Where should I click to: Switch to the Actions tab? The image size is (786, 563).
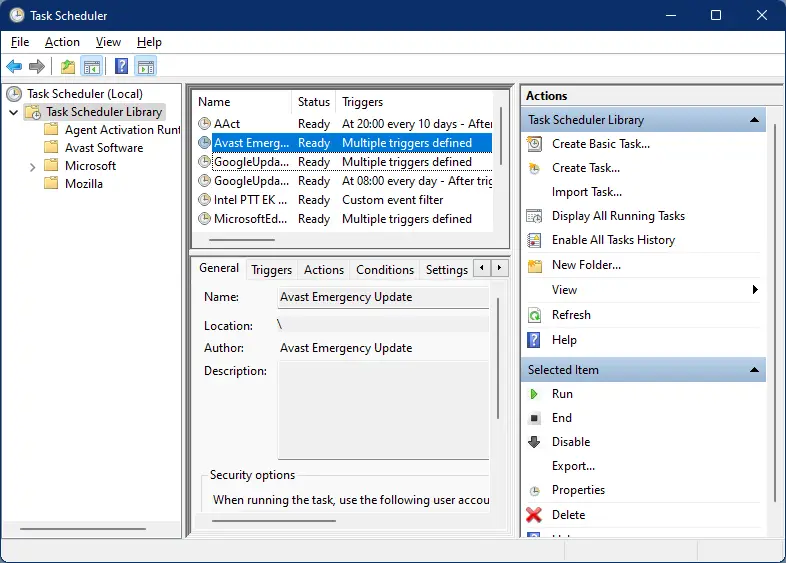324,270
